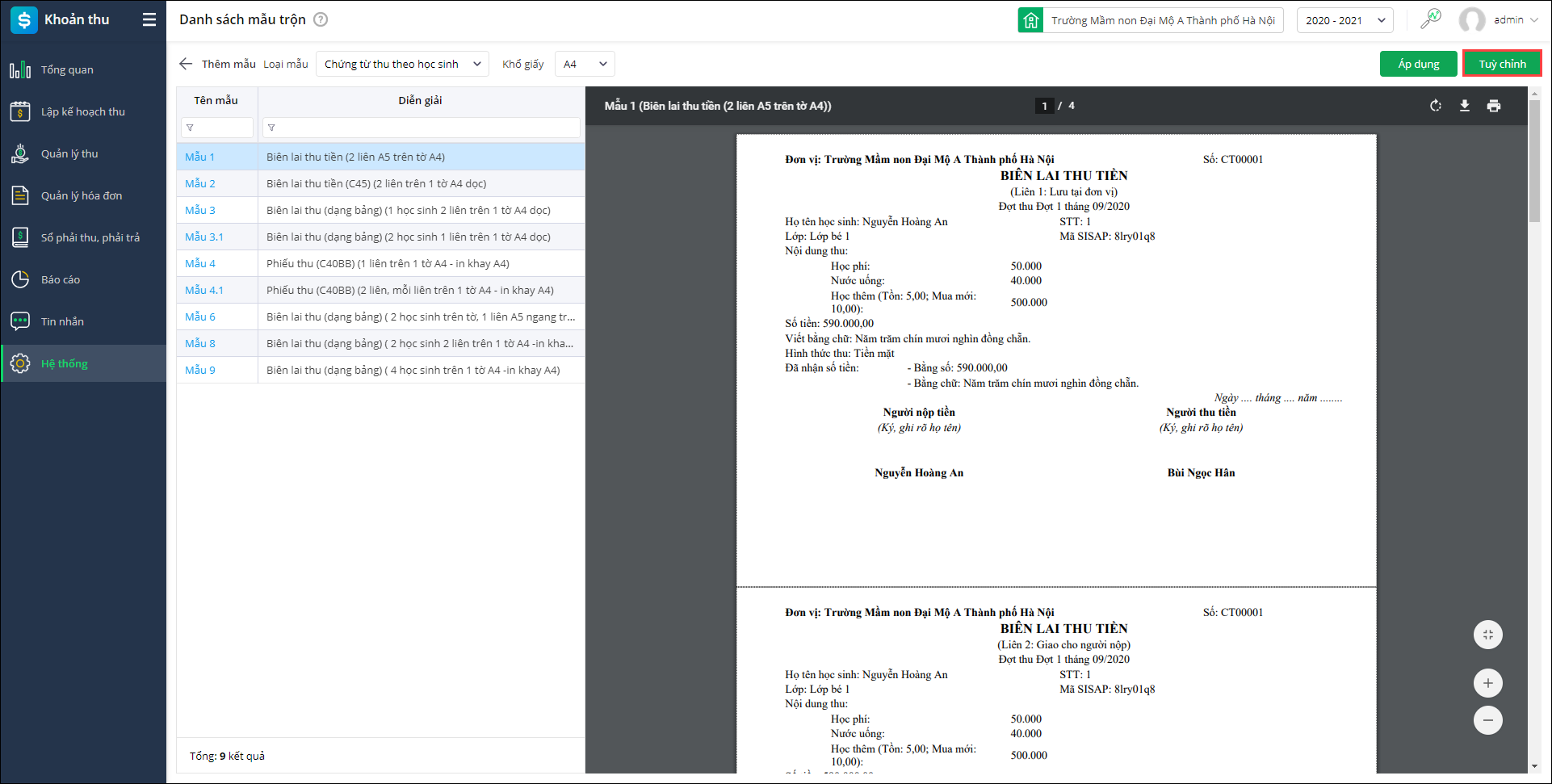This screenshot has height=784, width=1552.
Task: Click the school house icon in header
Action: [x=1031, y=20]
